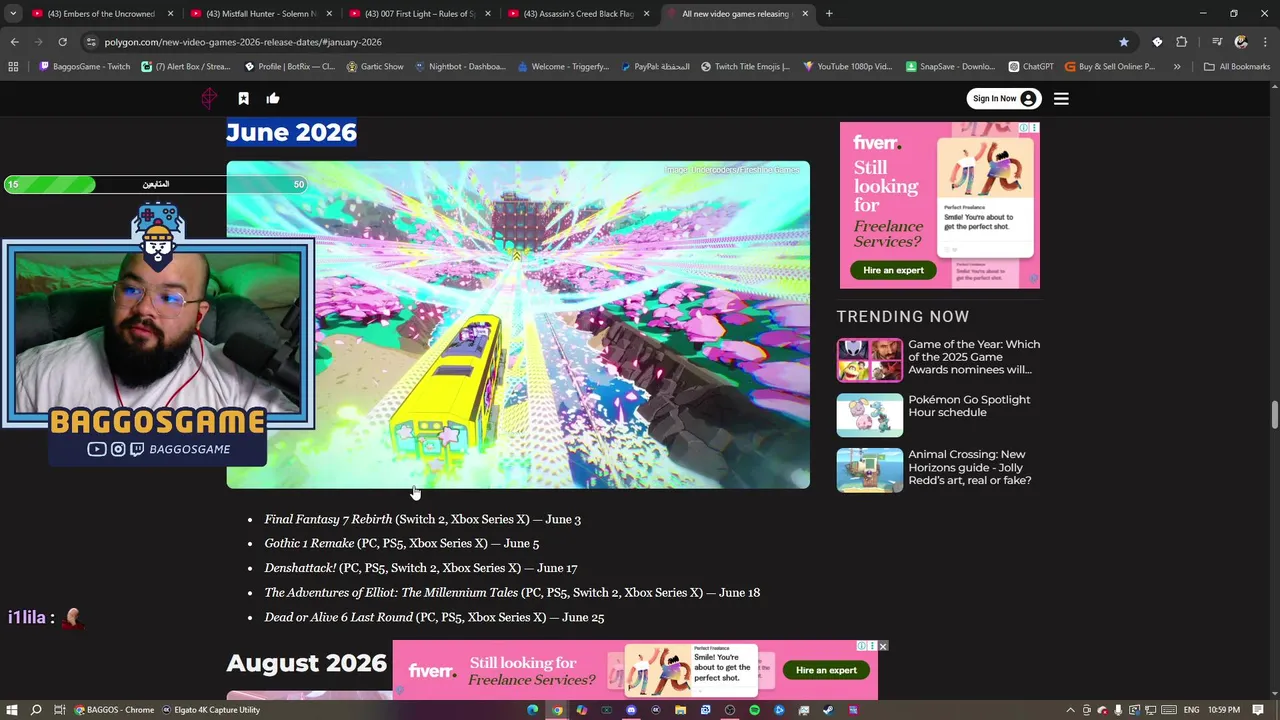The height and width of the screenshot is (720, 1280).
Task: Switch to 007 First Light tab
Action: point(421,14)
